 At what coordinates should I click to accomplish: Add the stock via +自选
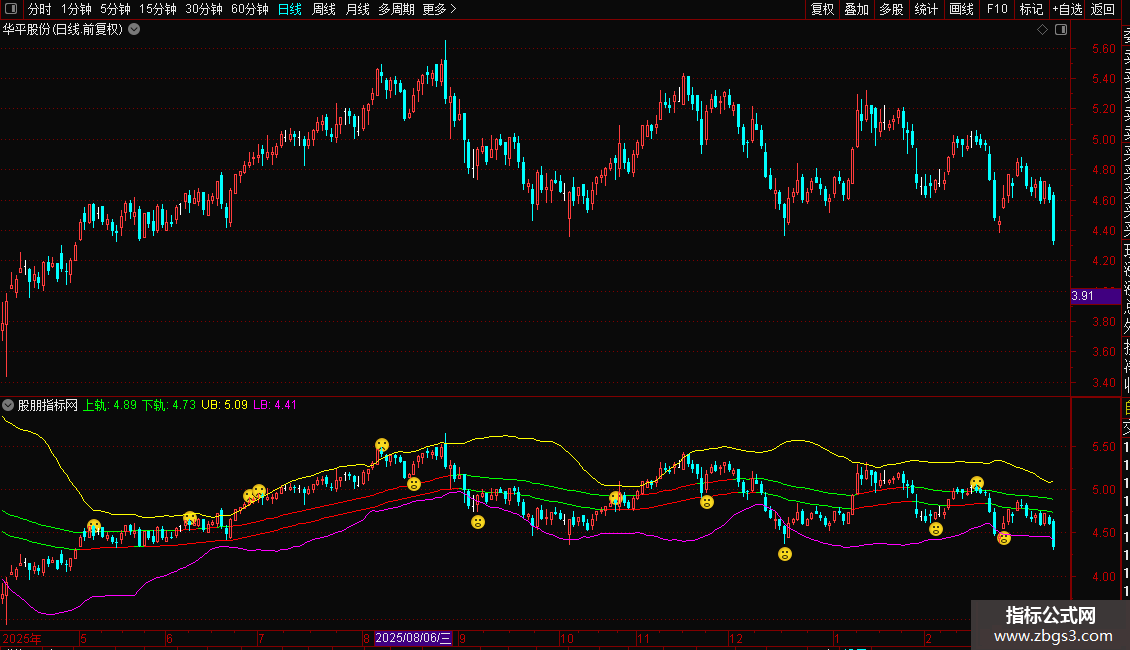(1067, 9)
